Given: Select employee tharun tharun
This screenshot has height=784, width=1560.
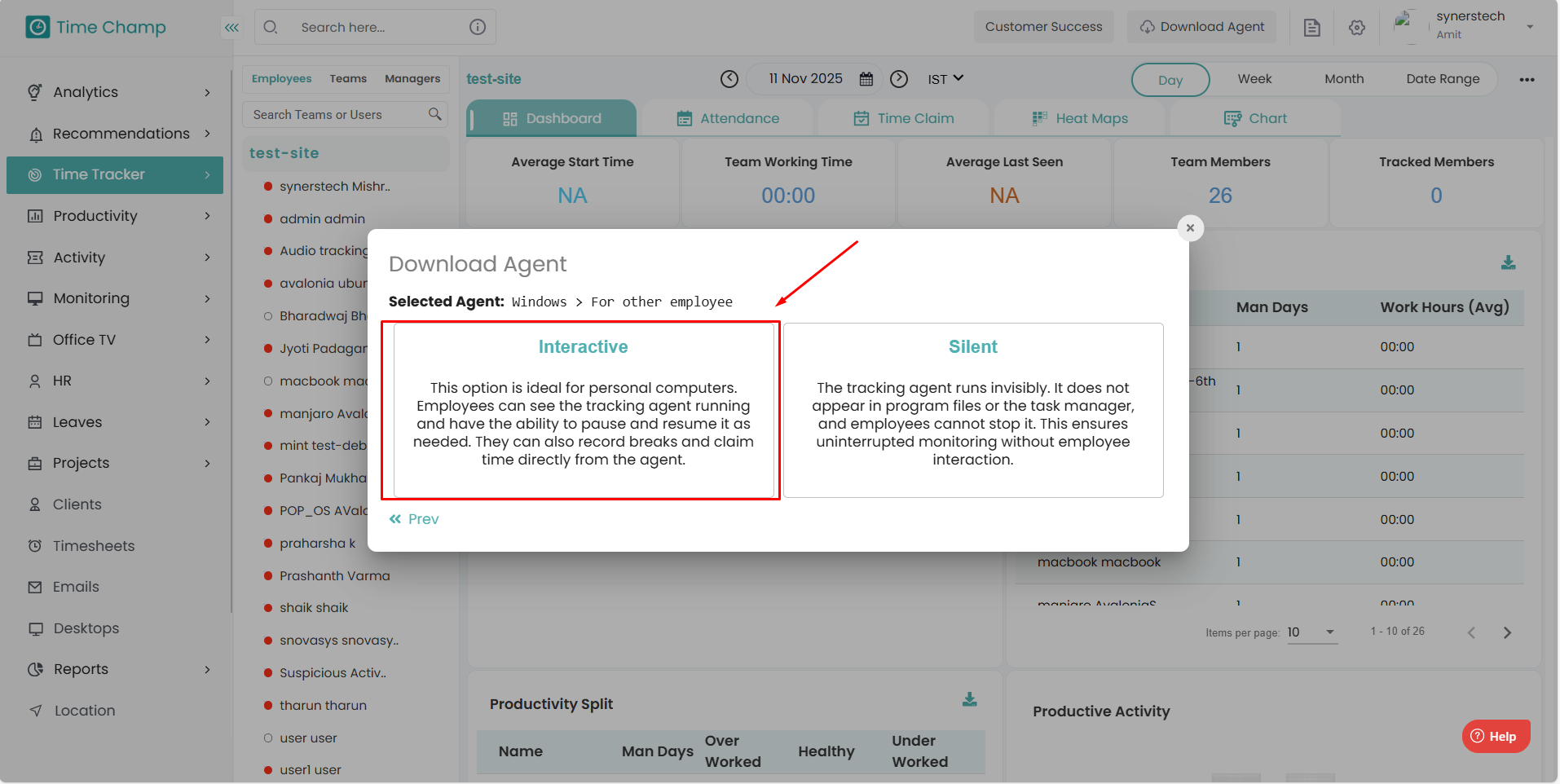Looking at the screenshot, I should [x=323, y=706].
